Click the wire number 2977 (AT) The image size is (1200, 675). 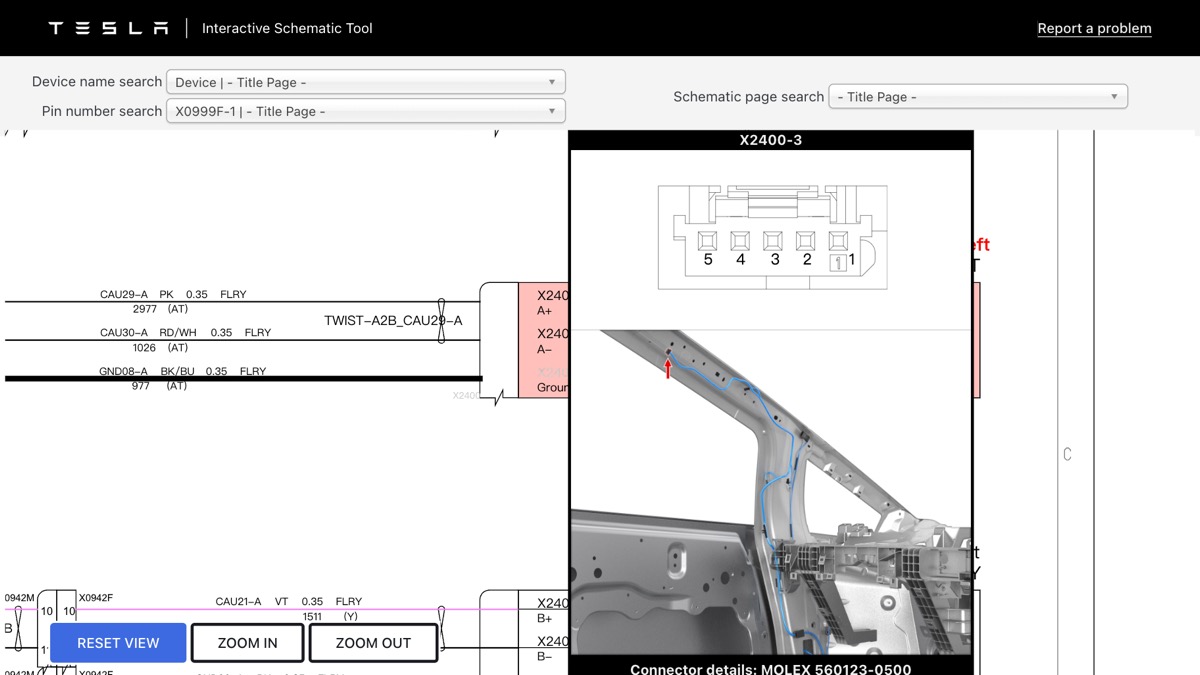[160, 309]
